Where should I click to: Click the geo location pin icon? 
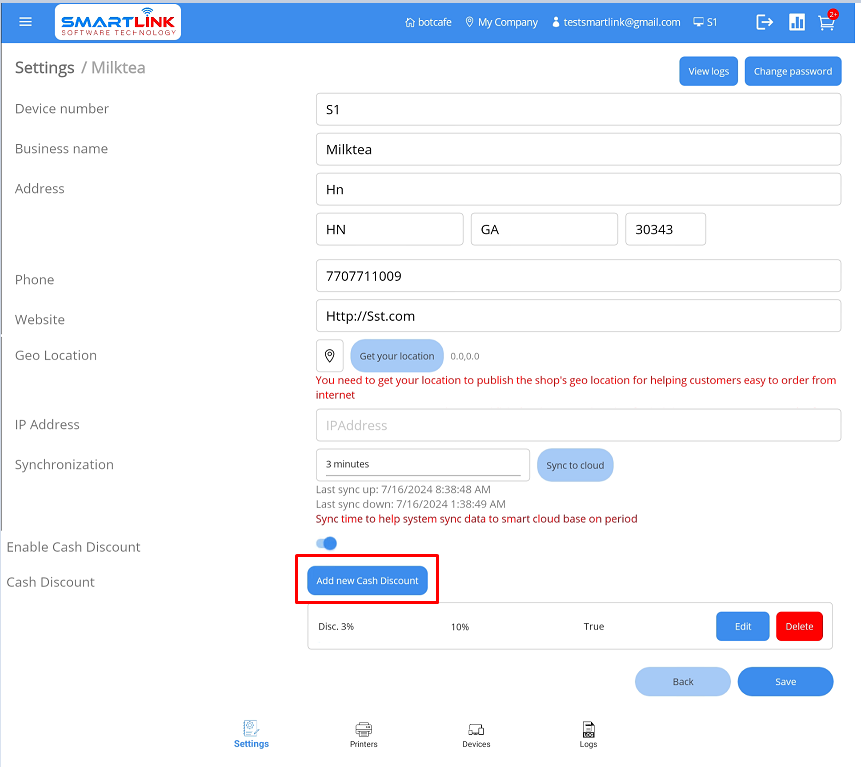tap(330, 356)
